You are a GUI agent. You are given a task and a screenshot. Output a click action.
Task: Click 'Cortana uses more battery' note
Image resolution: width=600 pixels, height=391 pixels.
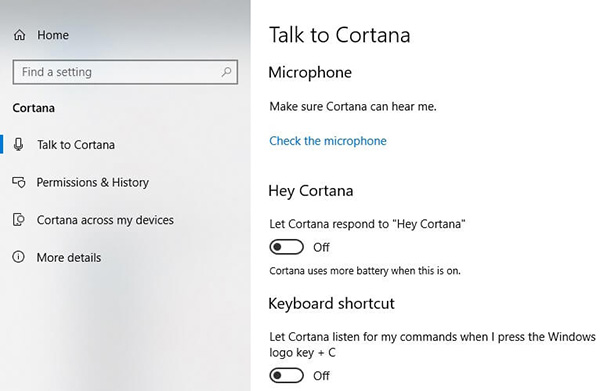click(365, 271)
